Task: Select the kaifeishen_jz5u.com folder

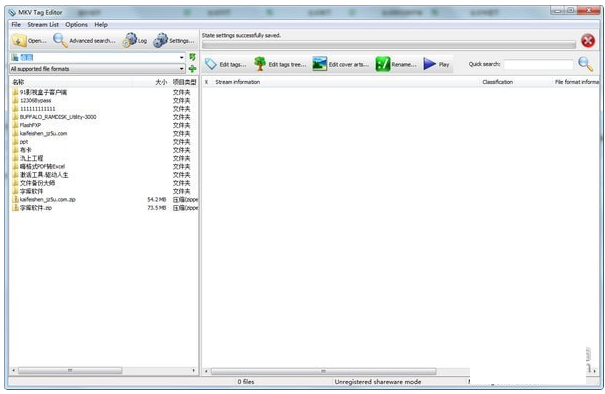Action: 43,133
